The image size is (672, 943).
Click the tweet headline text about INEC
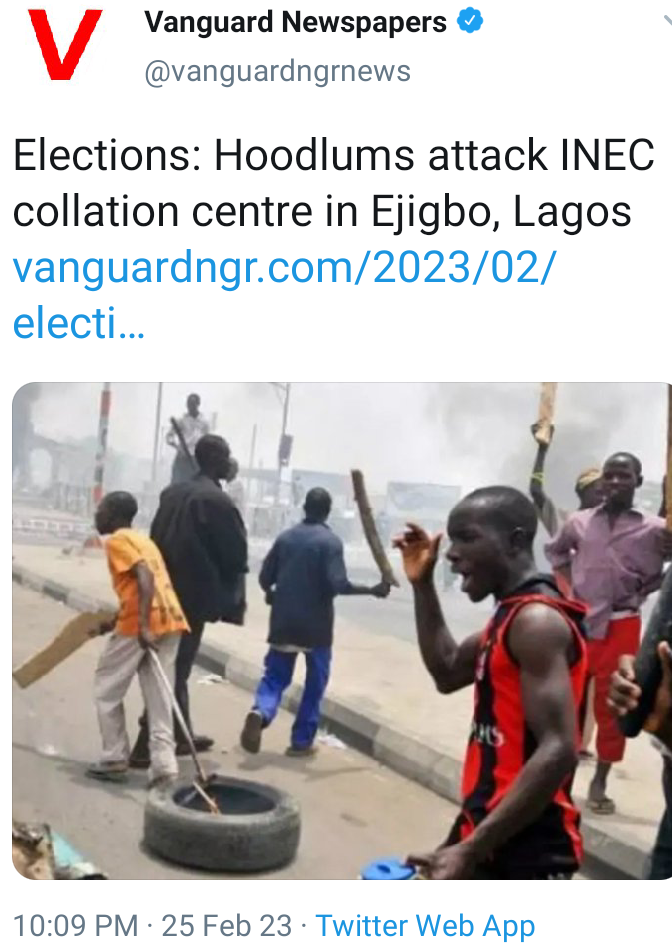333,183
